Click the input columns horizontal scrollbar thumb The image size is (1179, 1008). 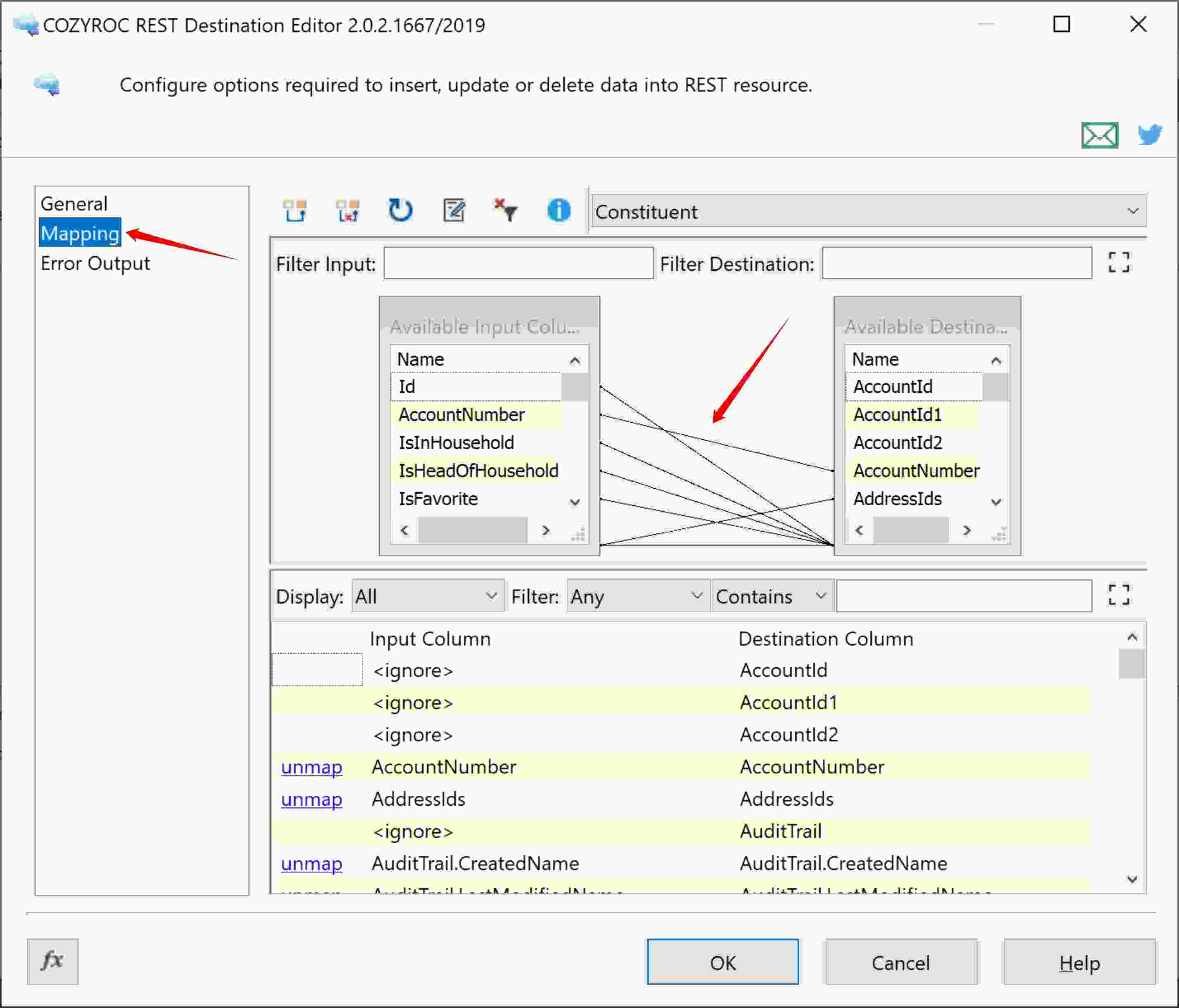[472, 531]
